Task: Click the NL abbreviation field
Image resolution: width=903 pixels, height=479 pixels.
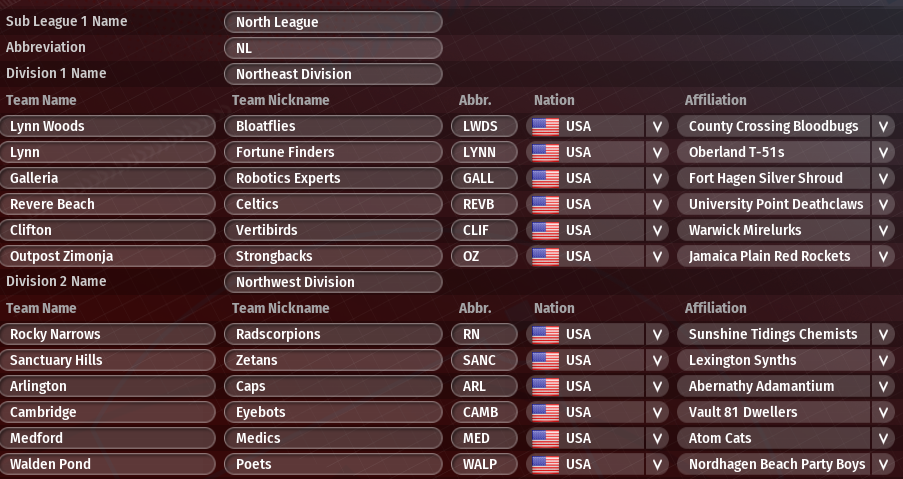Action: 333,48
